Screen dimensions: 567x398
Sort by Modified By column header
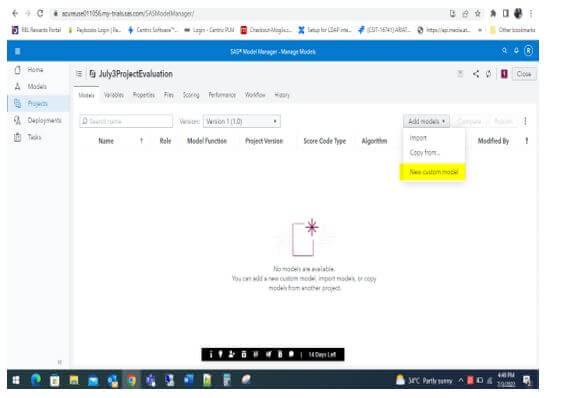pos(493,141)
